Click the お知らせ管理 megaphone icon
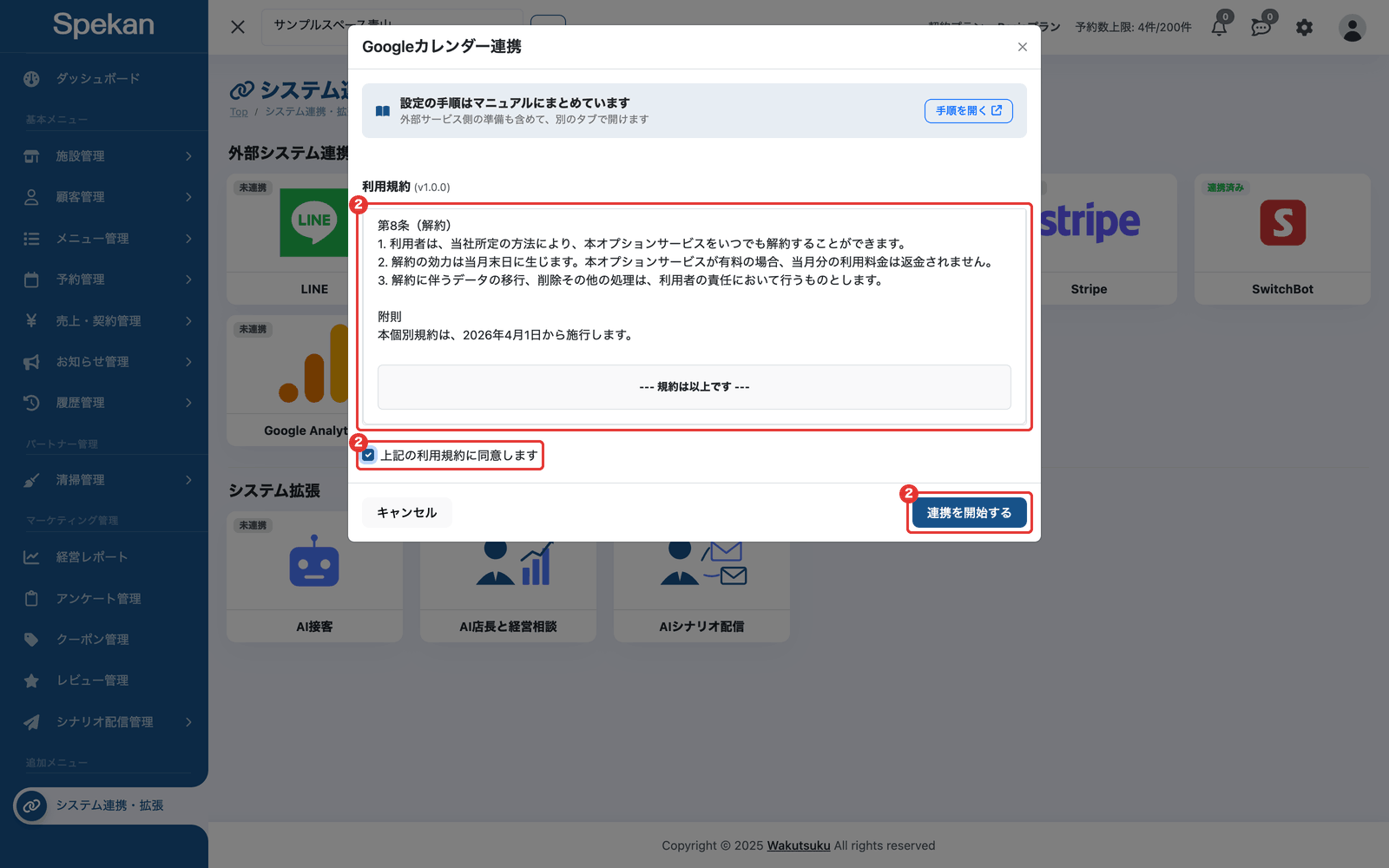 coord(31,362)
